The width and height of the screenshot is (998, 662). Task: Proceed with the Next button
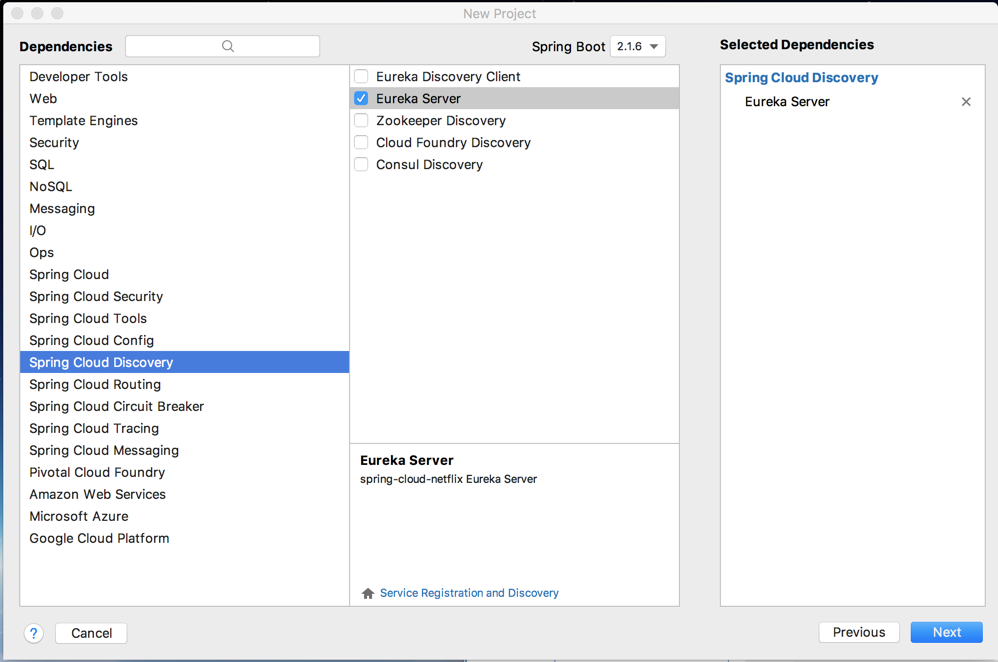[946, 632]
